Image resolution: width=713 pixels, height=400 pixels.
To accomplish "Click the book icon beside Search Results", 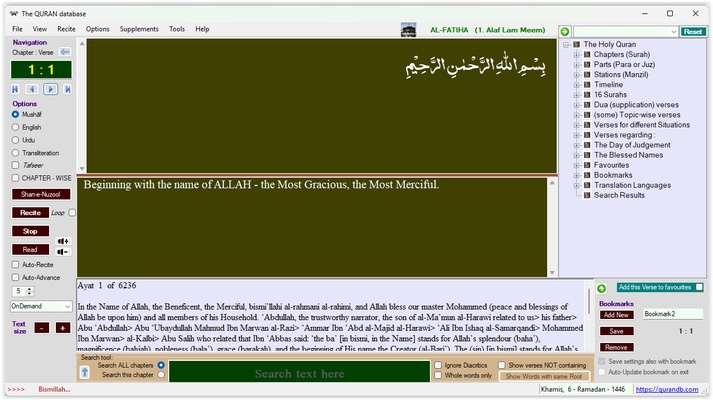I will pyautogui.click(x=587, y=195).
